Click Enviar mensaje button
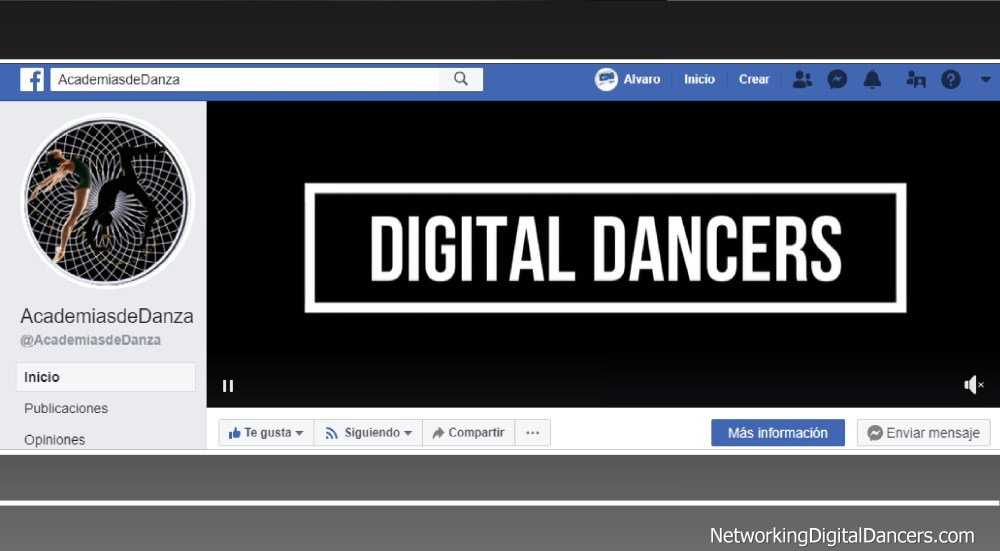Image resolution: width=1000 pixels, height=551 pixels. click(x=923, y=433)
